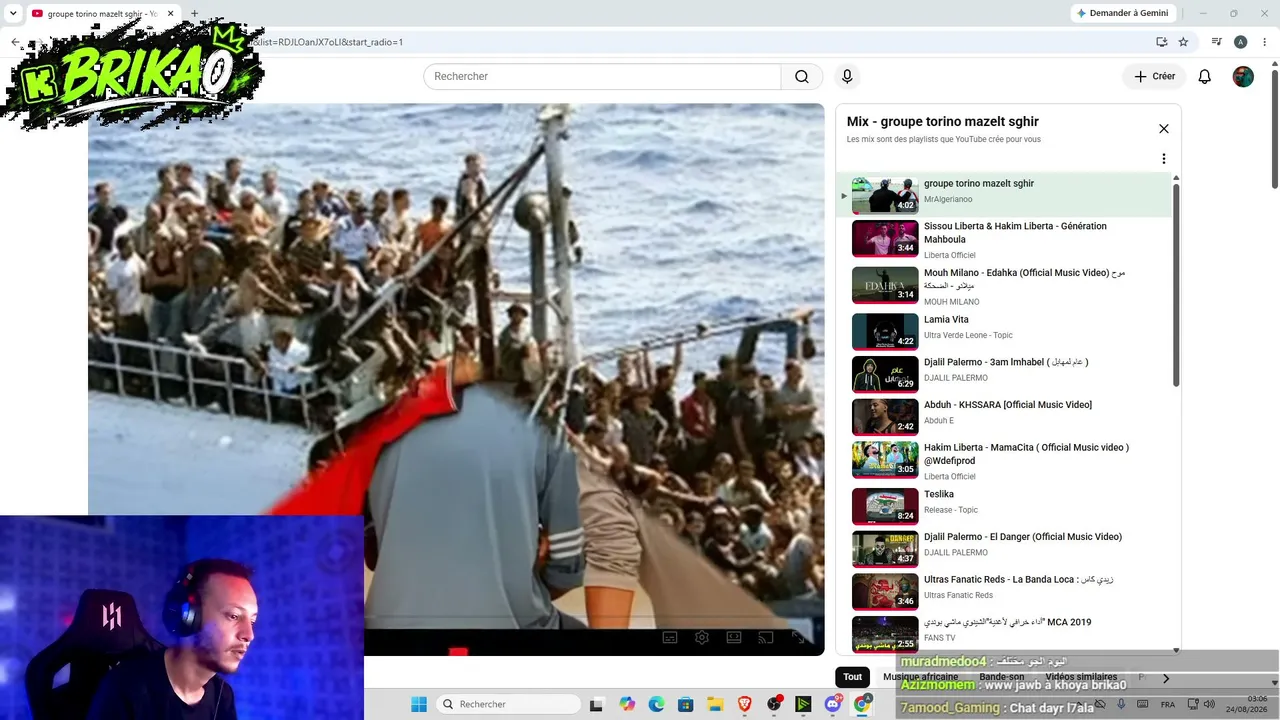Open OBS Studio from the taskbar
1280x720 pixels.
[x=774, y=704]
